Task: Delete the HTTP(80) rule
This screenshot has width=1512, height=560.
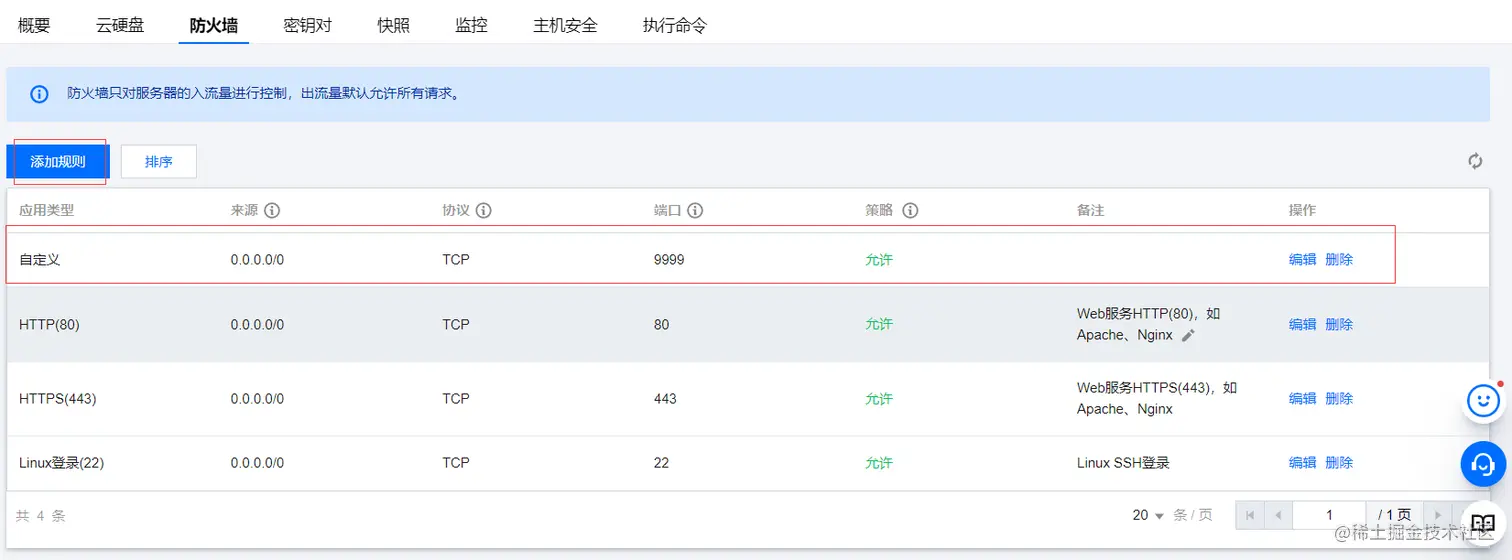Action: point(1339,324)
